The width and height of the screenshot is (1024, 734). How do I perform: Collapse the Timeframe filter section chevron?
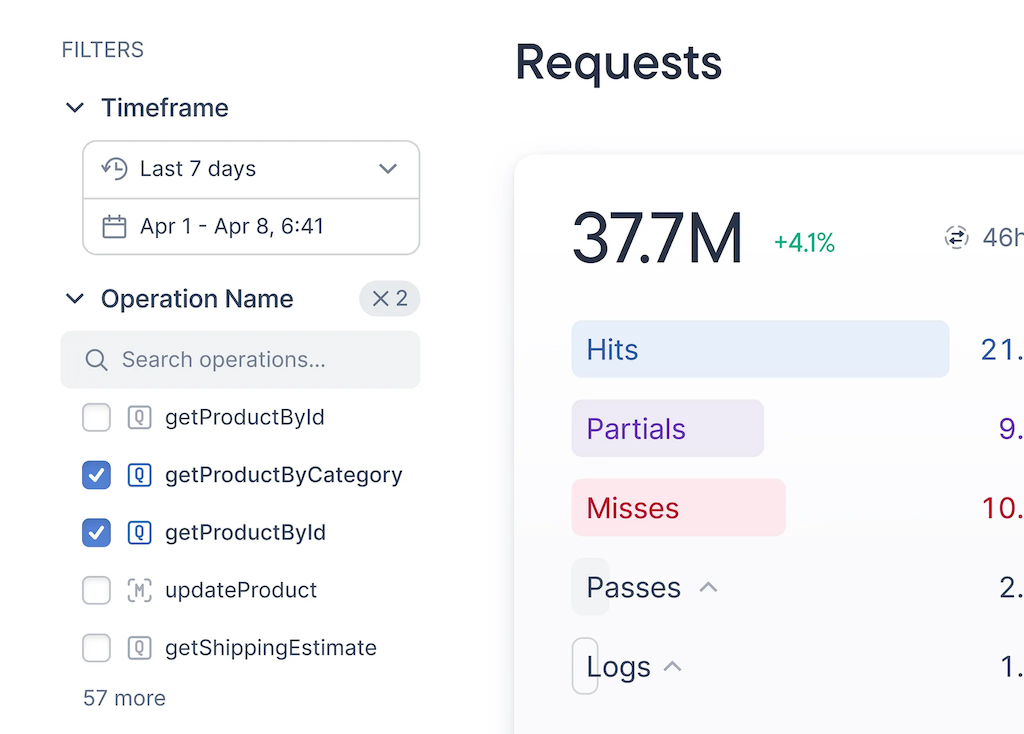click(75, 108)
